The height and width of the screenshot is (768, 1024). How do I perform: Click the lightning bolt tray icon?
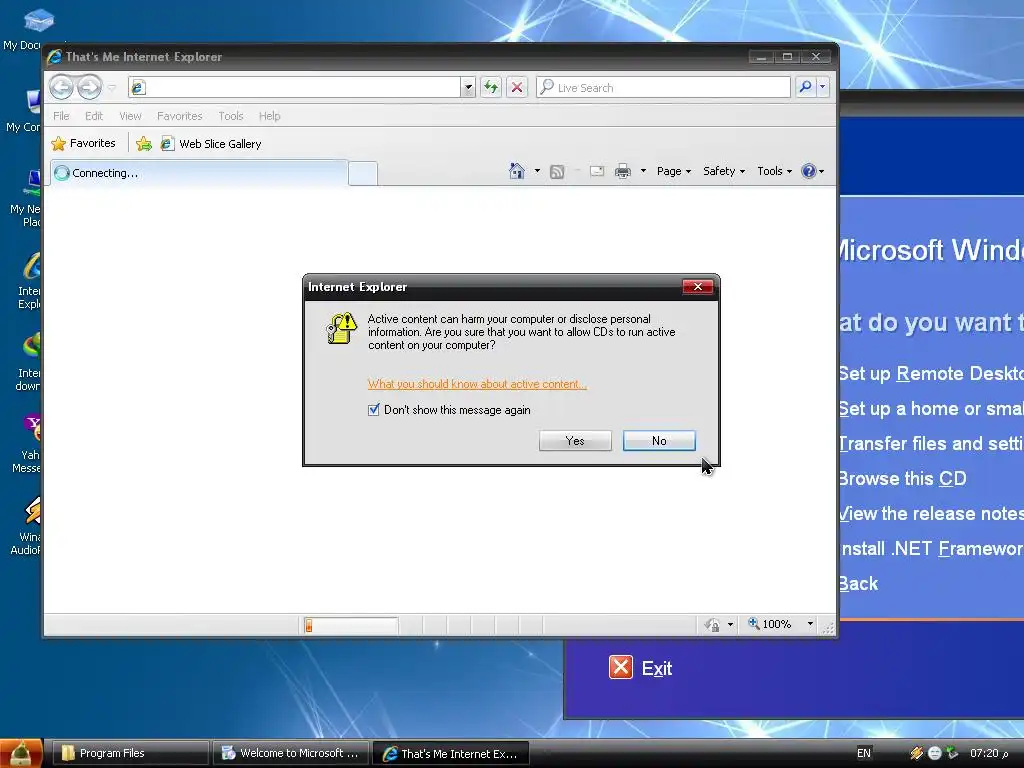pyautogui.click(x=916, y=753)
